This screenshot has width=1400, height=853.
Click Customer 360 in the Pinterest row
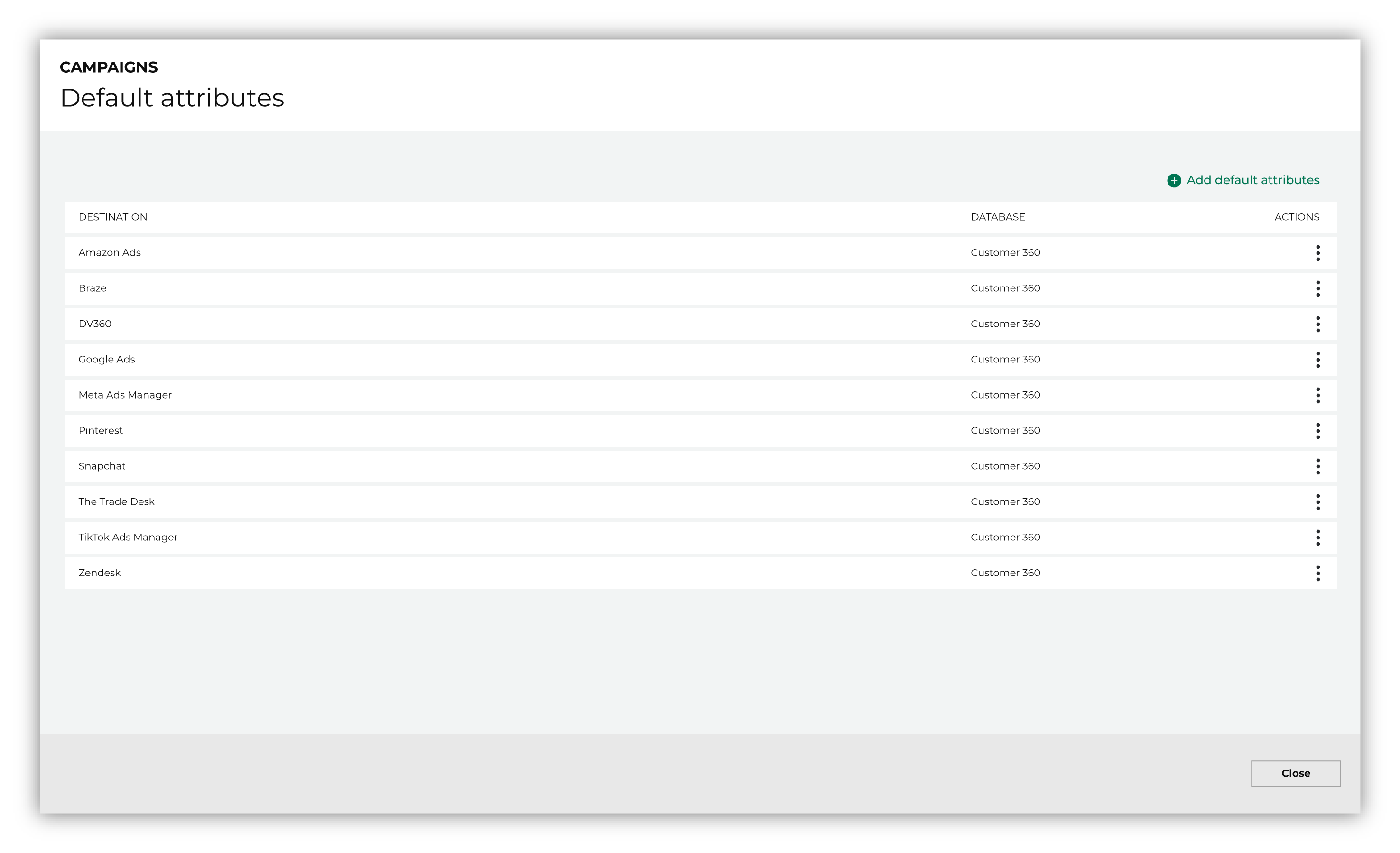pos(1005,430)
